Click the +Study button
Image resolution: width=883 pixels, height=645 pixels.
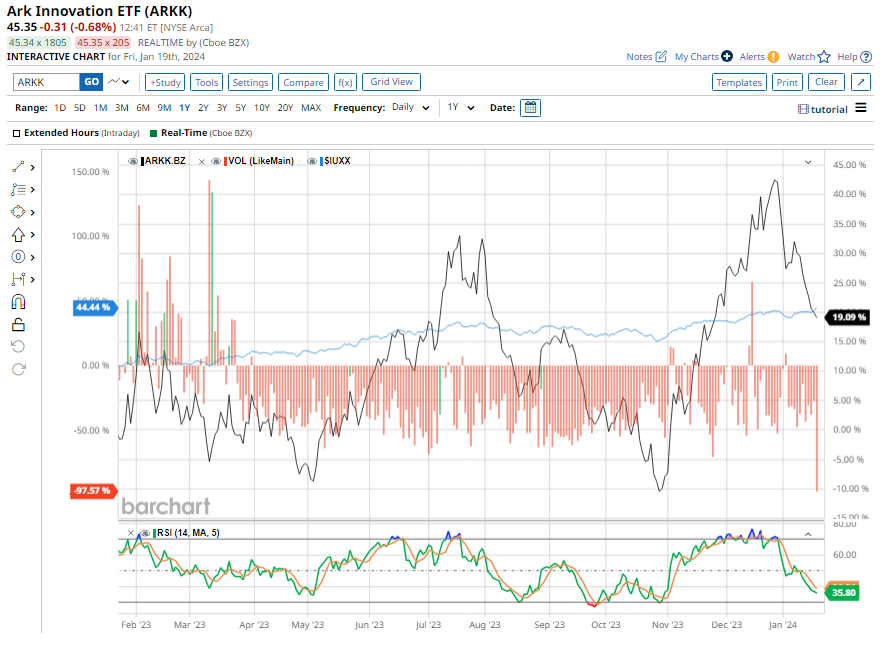click(165, 83)
